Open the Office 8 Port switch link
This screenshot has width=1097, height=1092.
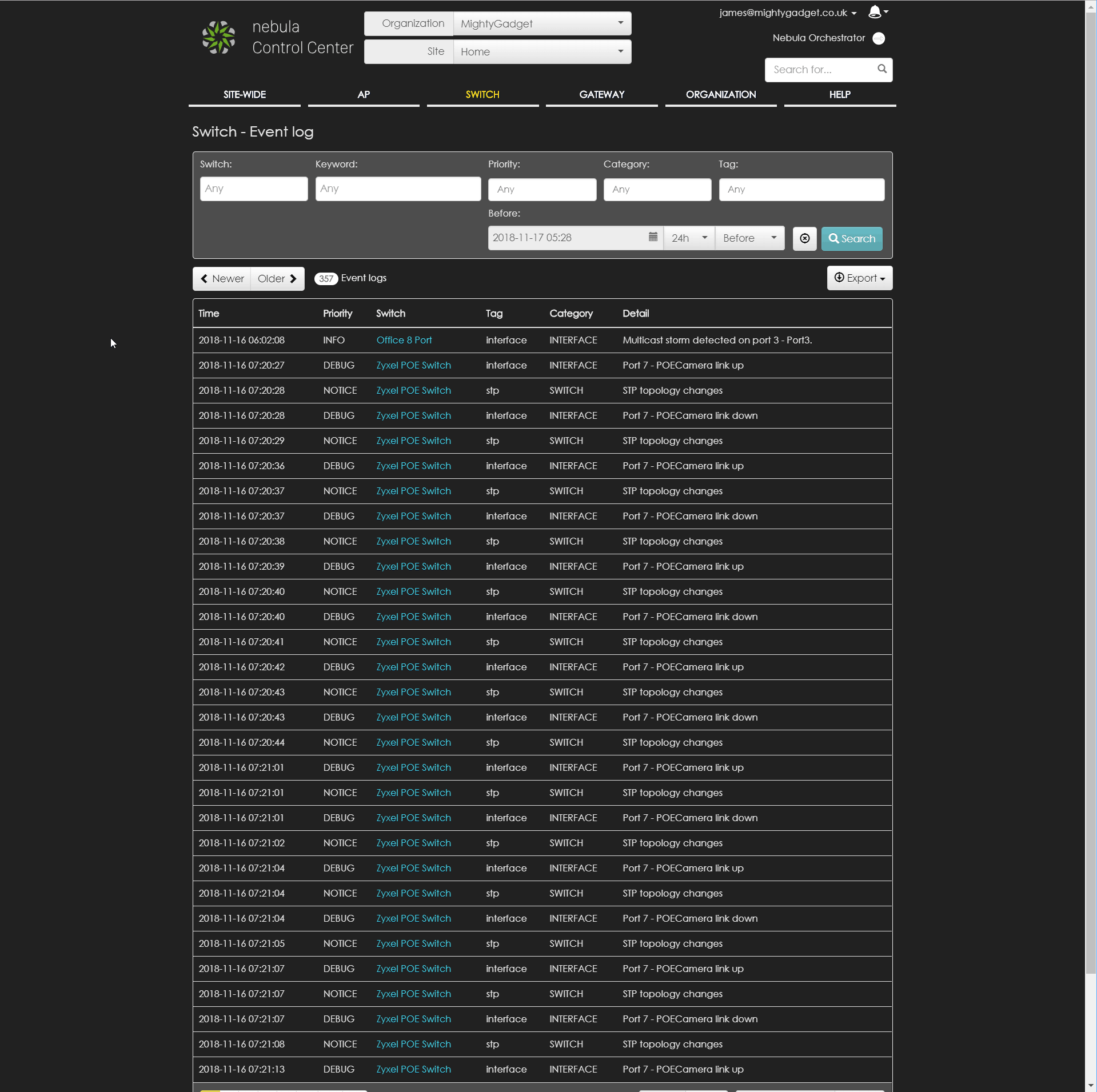[404, 341]
